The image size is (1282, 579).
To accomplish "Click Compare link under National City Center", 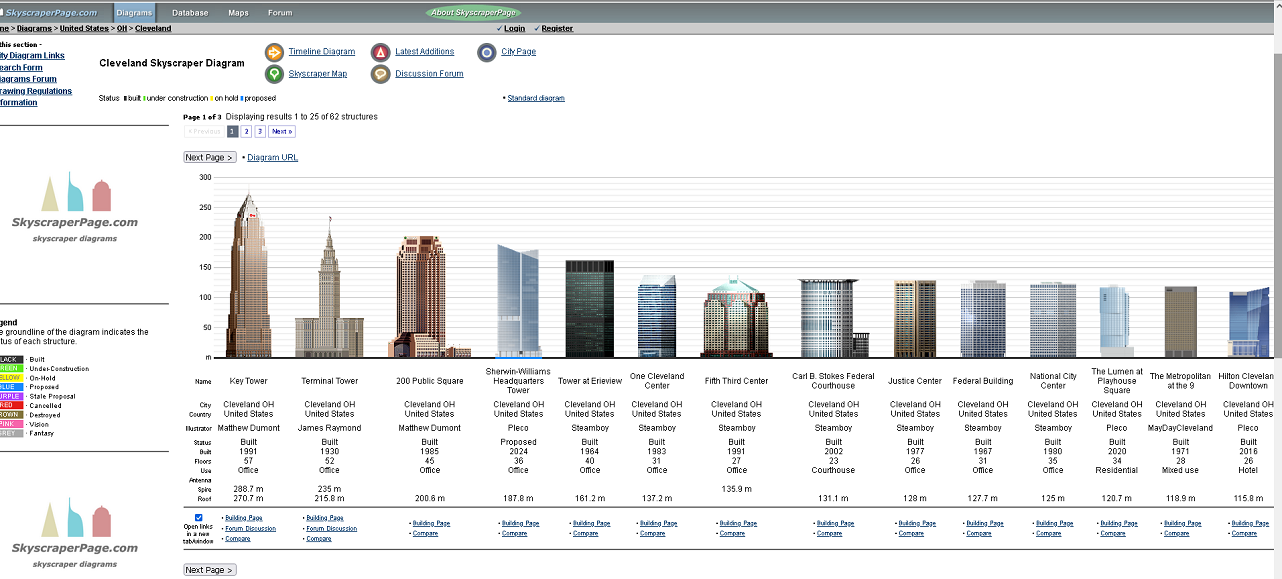I will pyautogui.click(x=1049, y=533).
